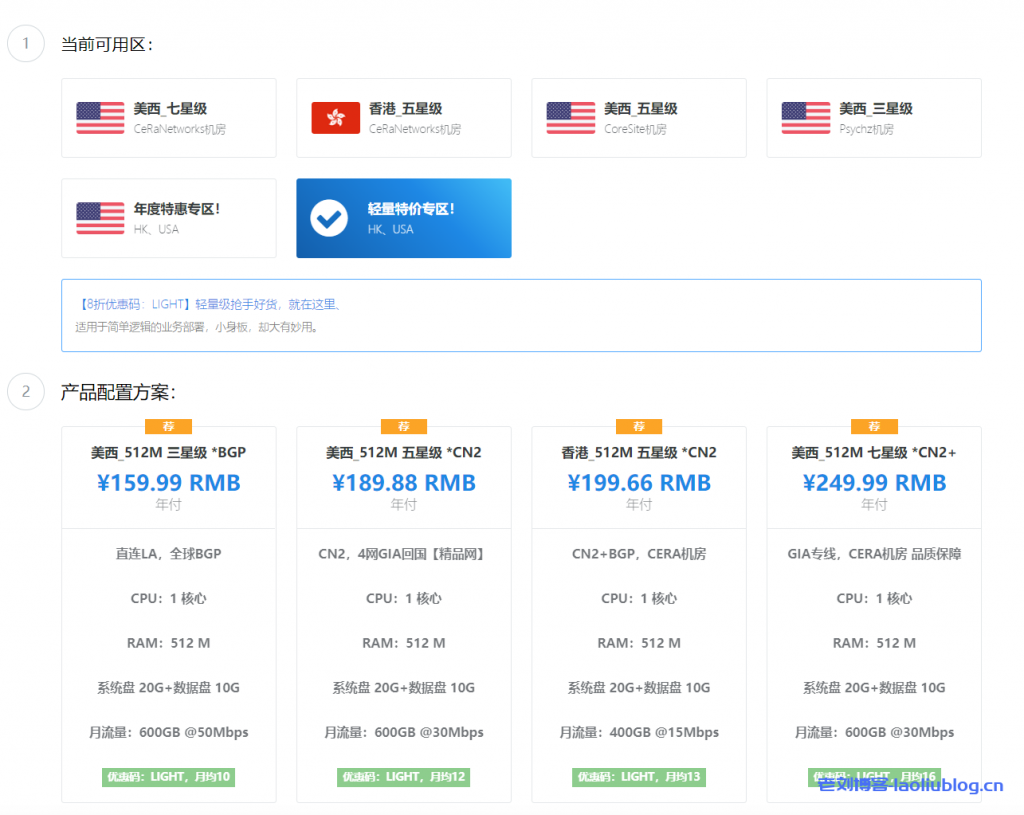Click the 荐 badge above 美西_512M 五星级 plan
1024x815 pixels.
[x=403, y=426]
